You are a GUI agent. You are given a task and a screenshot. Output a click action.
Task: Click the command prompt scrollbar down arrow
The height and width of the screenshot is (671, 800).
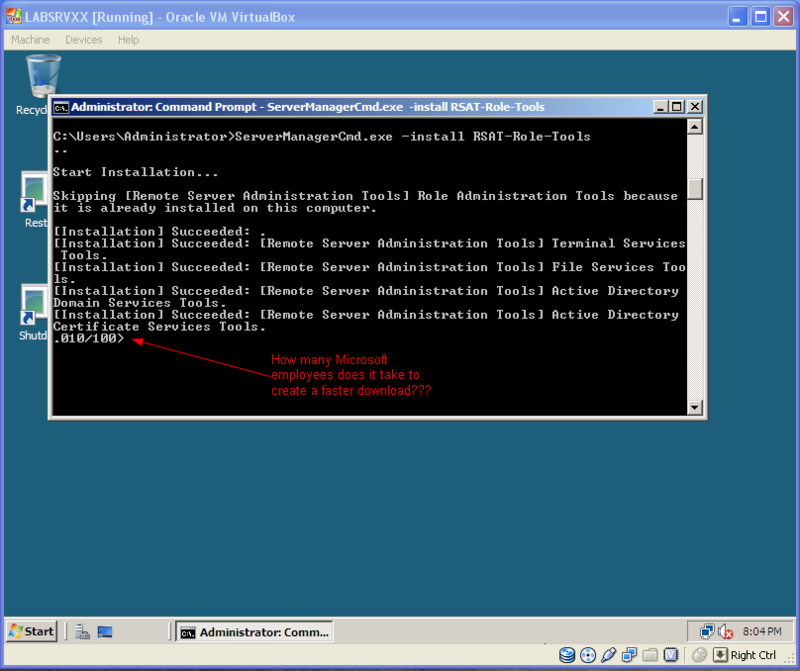pyautogui.click(x=695, y=407)
